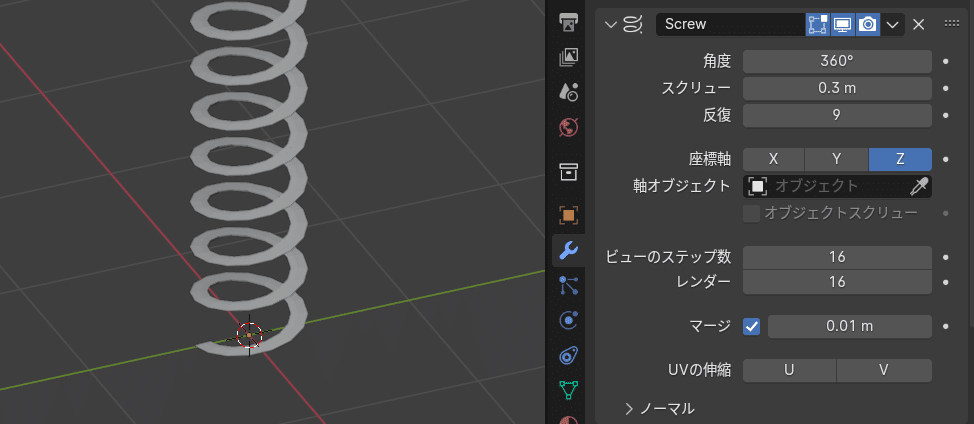Viewport: 974px width, 424px height.
Task: Animate the レンダー property dot
Action: click(945, 282)
